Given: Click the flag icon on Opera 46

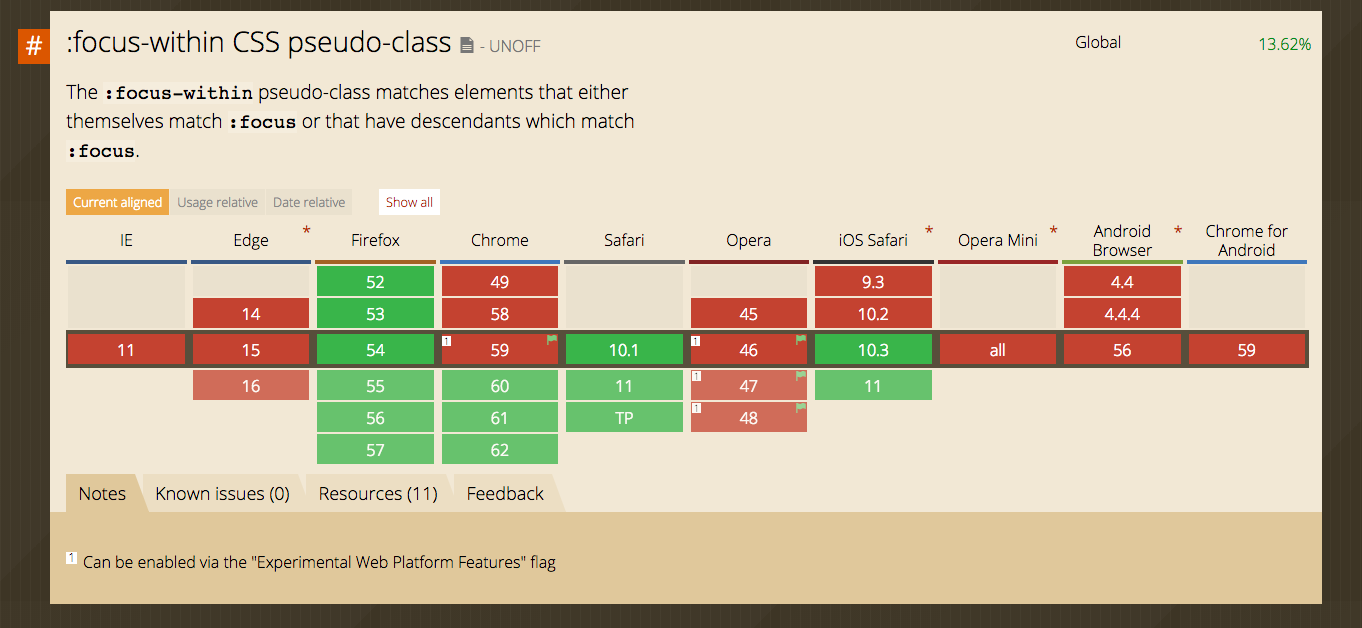Looking at the screenshot, I should pyautogui.click(x=800, y=340).
